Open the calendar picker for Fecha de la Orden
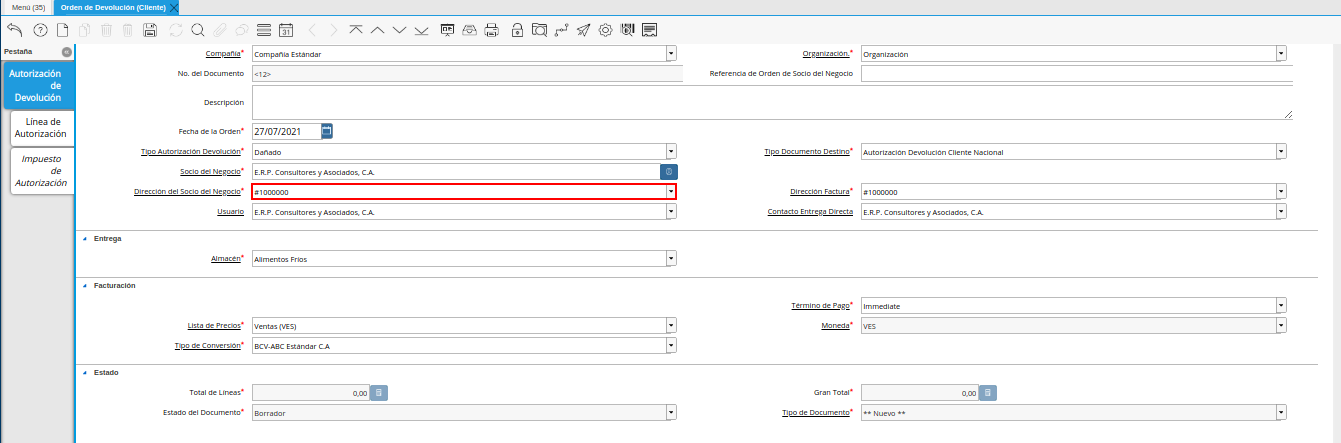1341x443 pixels. [327, 131]
